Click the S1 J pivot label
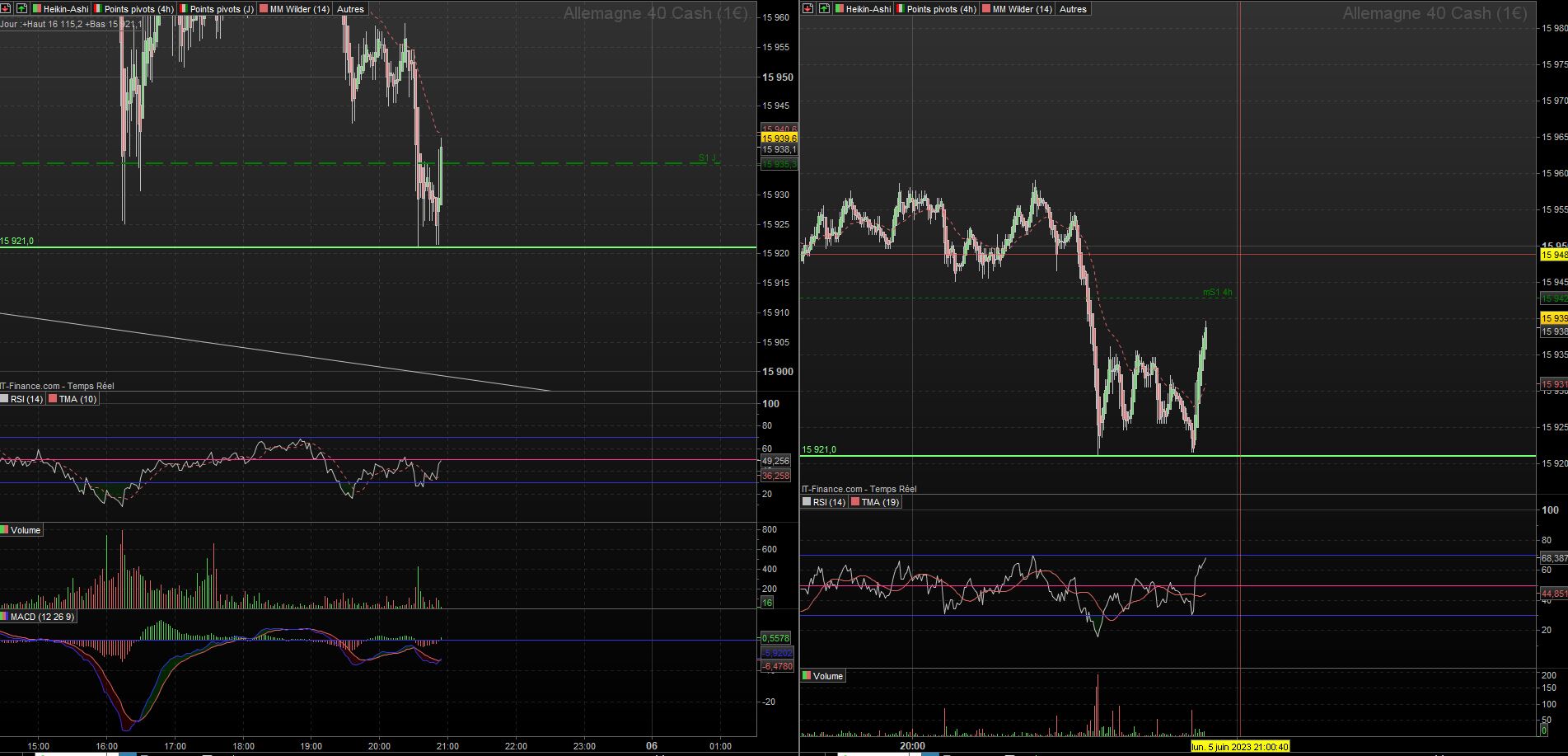The height and width of the screenshot is (756, 1568). [707, 157]
